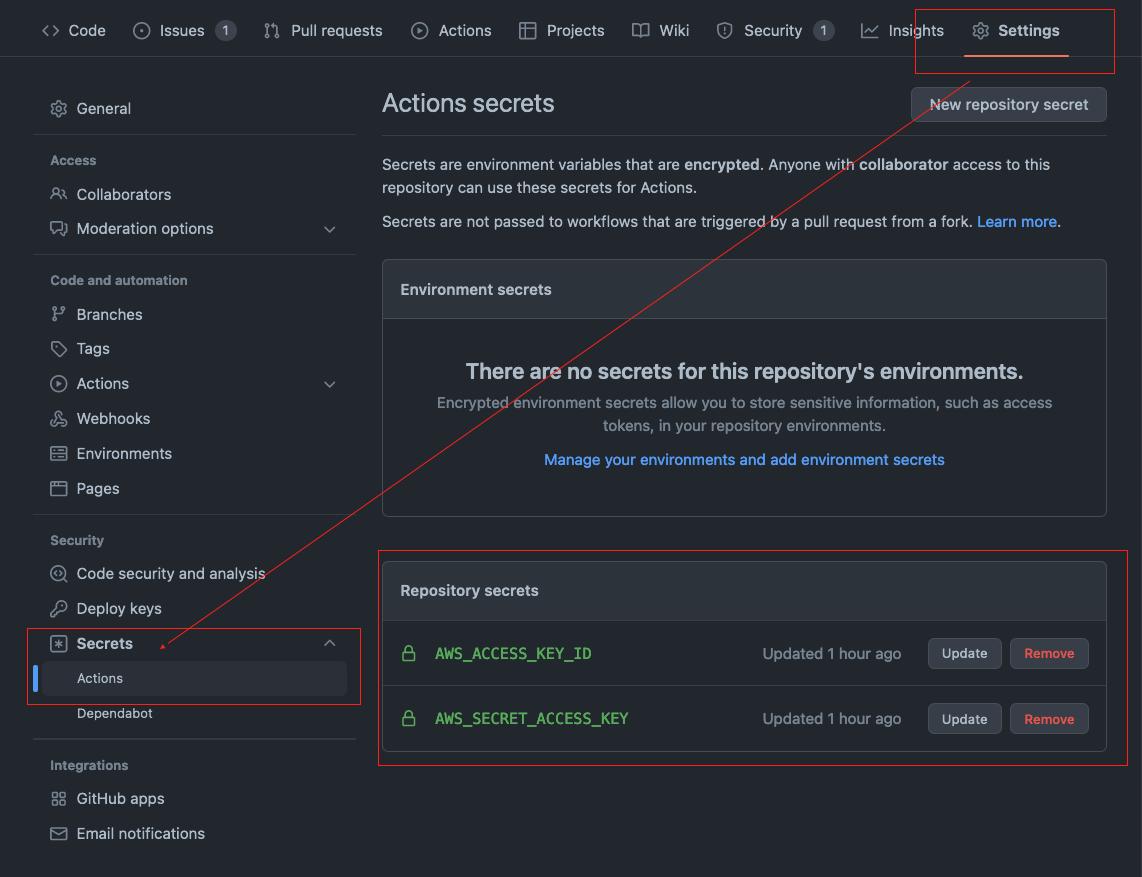The width and height of the screenshot is (1142, 877).
Task: Collapse the Secrets section chevron
Action: click(329, 643)
